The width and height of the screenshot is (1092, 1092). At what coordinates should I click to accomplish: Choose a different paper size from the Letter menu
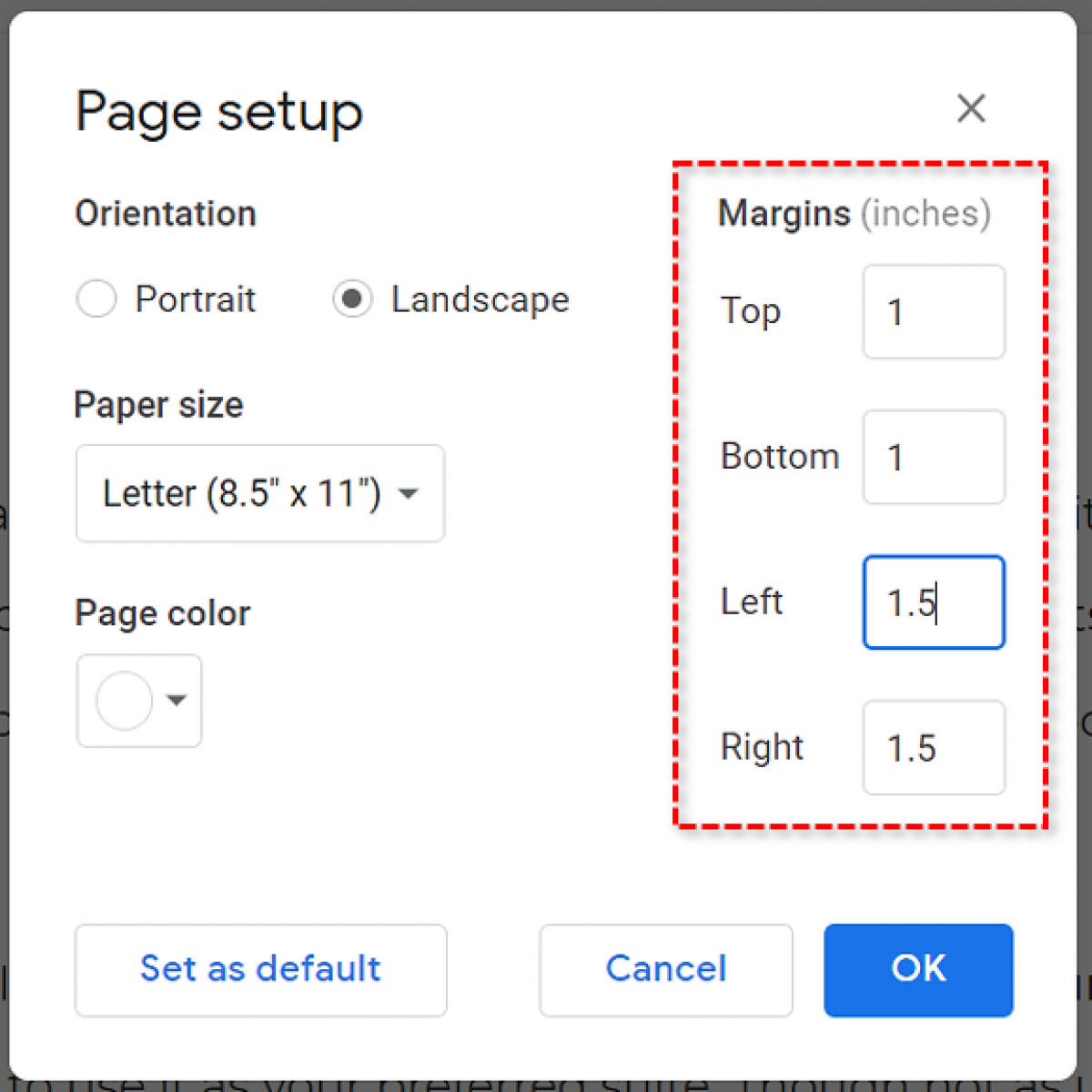point(259,493)
